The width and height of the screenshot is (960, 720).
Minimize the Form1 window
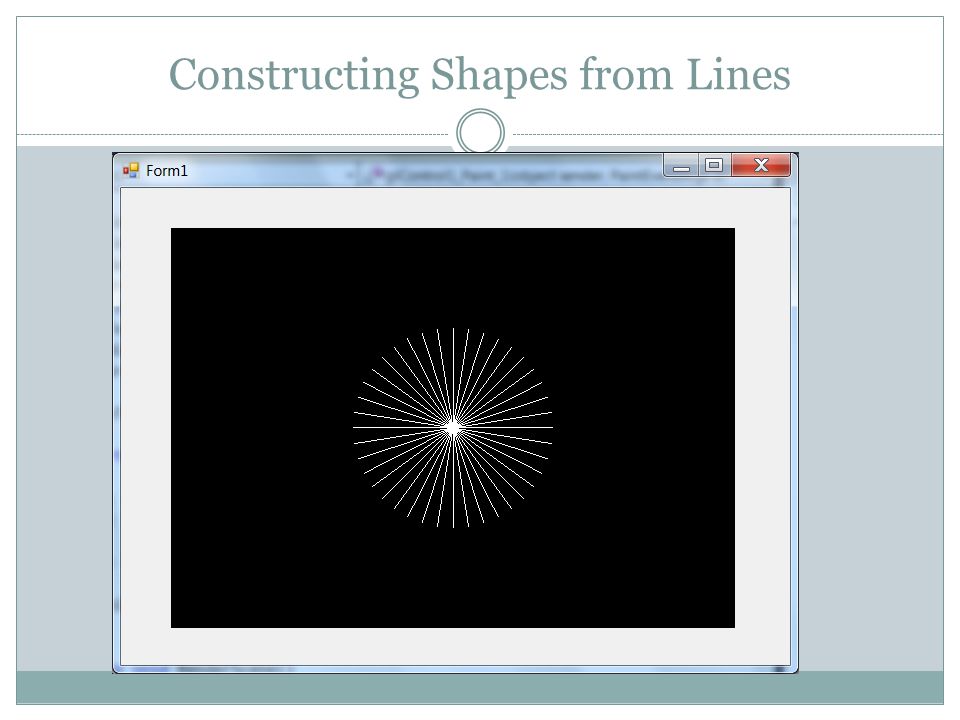pyautogui.click(x=681, y=165)
